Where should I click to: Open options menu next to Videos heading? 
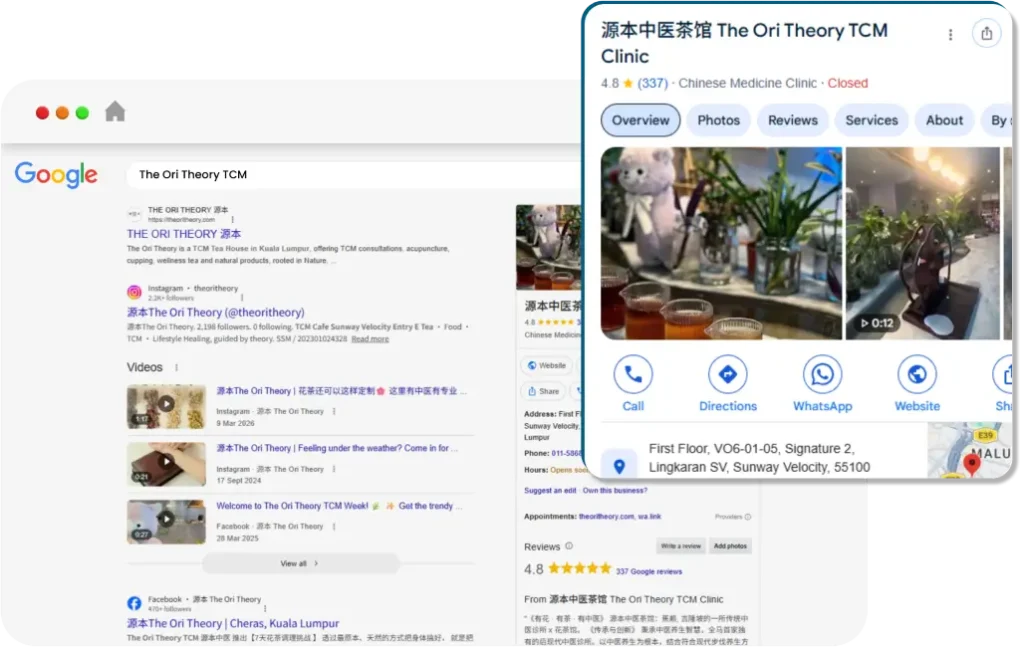coord(176,368)
